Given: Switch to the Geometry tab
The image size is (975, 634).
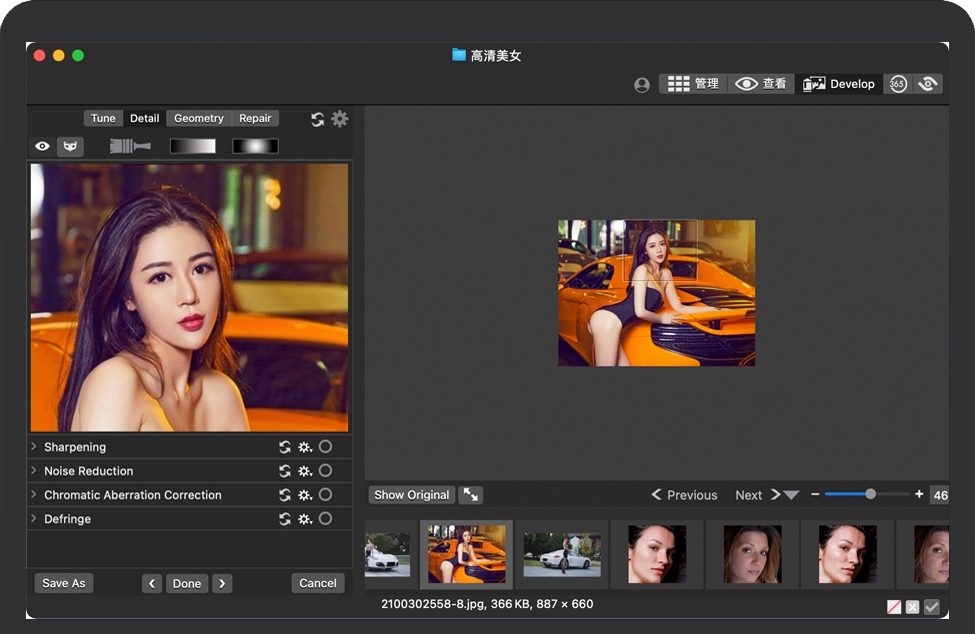Looking at the screenshot, I should 198,118.
